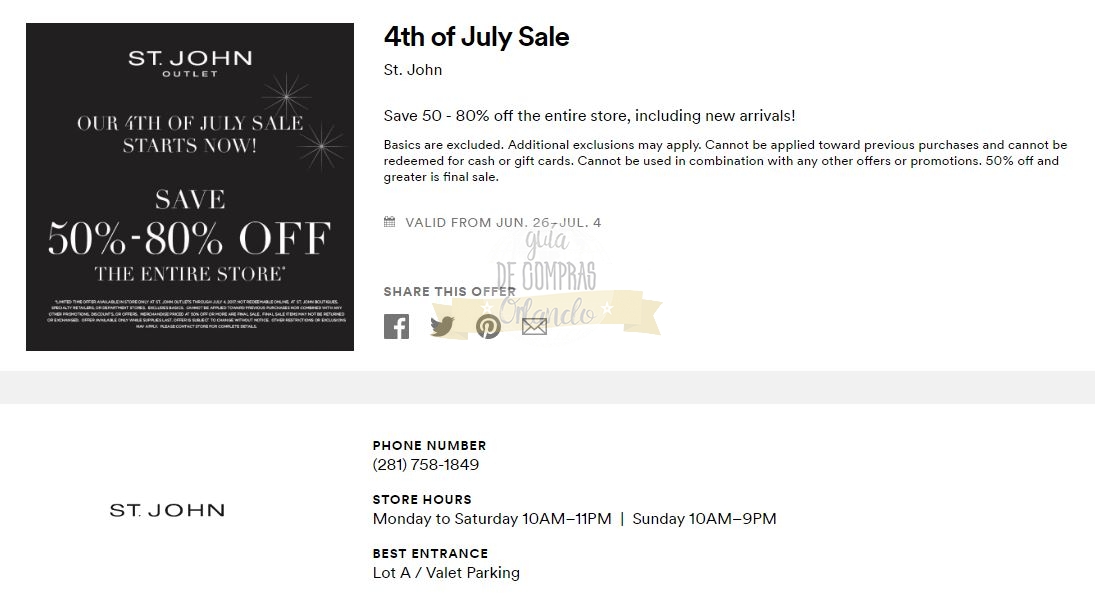Image resolution: width=1095 pixels, height=595 pixels.
Task: Click the "Lot A / Valet Parking" entrance text
Action: [x=446, y=573]
